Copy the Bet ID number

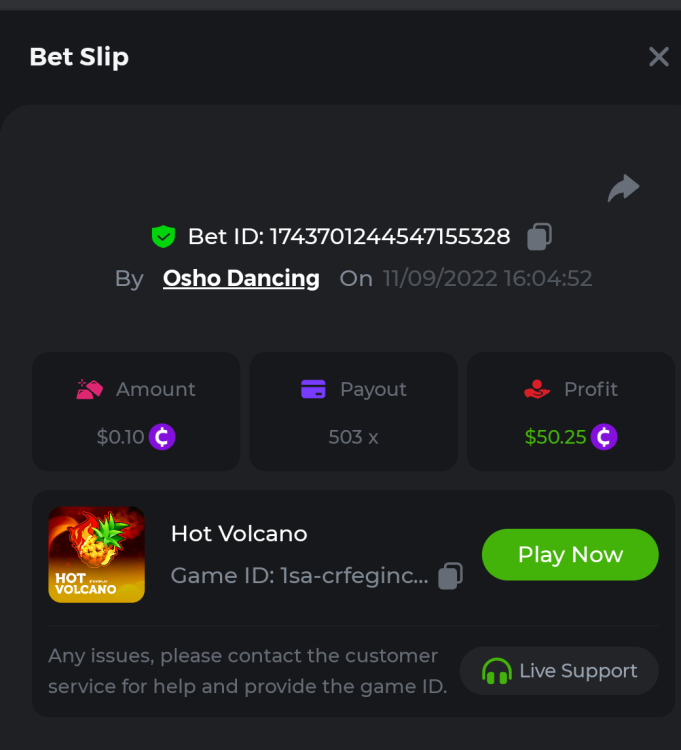[x=539, y=237]
